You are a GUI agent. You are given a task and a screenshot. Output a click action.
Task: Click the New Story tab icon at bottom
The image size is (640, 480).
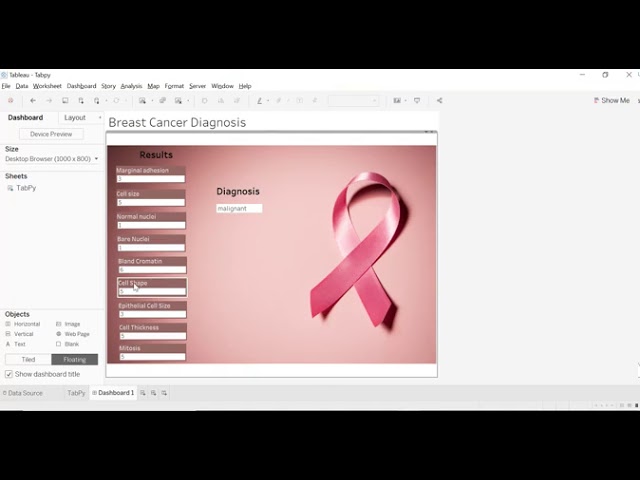[164, 393]
